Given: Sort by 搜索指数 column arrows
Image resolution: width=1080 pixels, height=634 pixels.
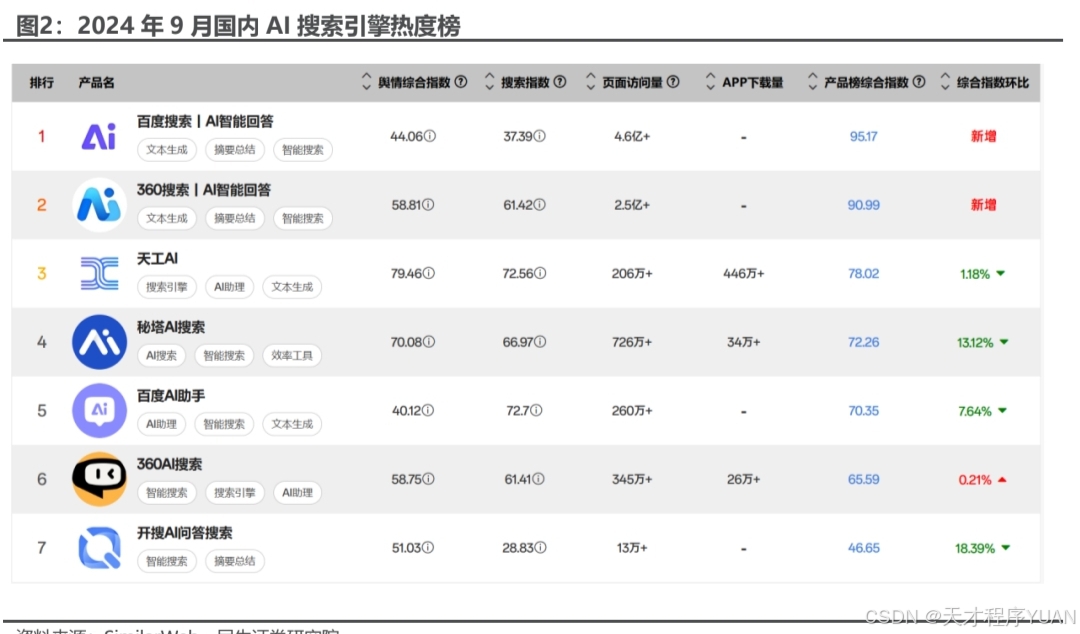Looking at the screenshot, I should (490, 82).
